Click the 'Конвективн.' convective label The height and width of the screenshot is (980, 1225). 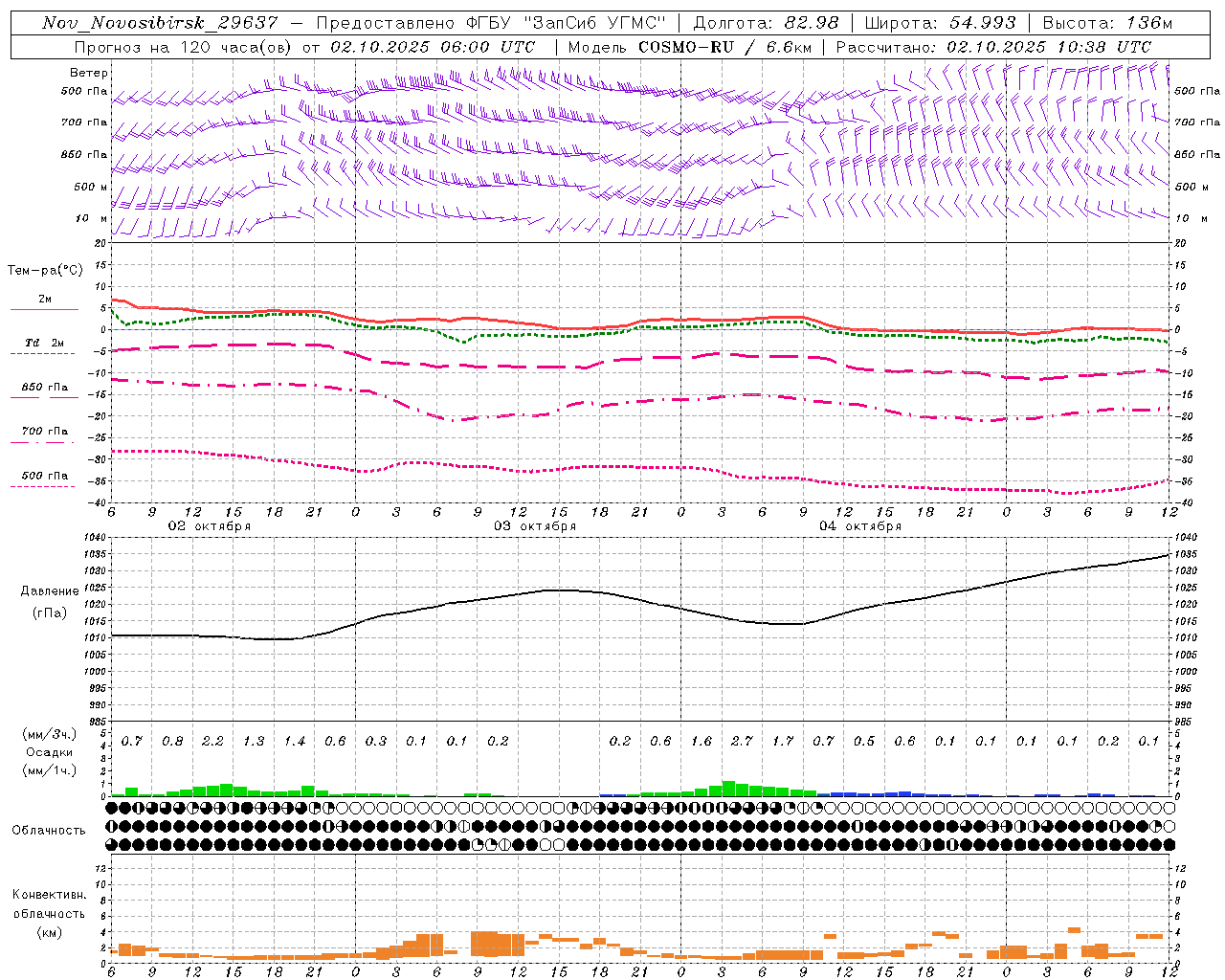tap(50, 895)
